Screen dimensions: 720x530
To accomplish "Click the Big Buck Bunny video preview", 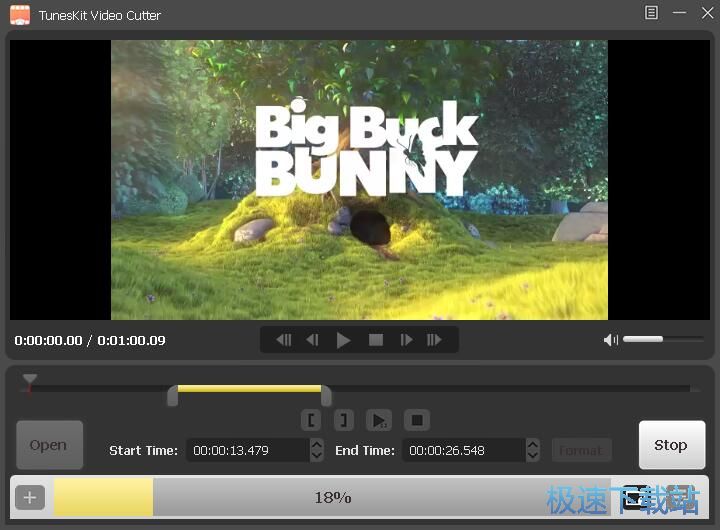I will pyautogui.click(x=360, y=180).
